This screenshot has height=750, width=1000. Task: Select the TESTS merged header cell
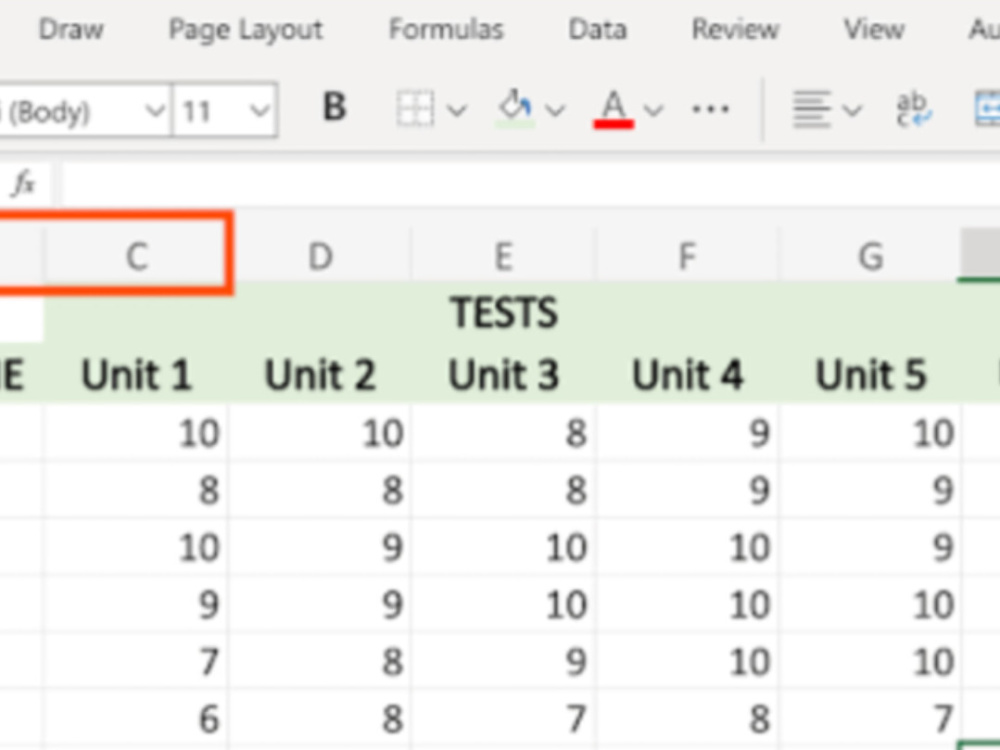click(x=504, y=312)
